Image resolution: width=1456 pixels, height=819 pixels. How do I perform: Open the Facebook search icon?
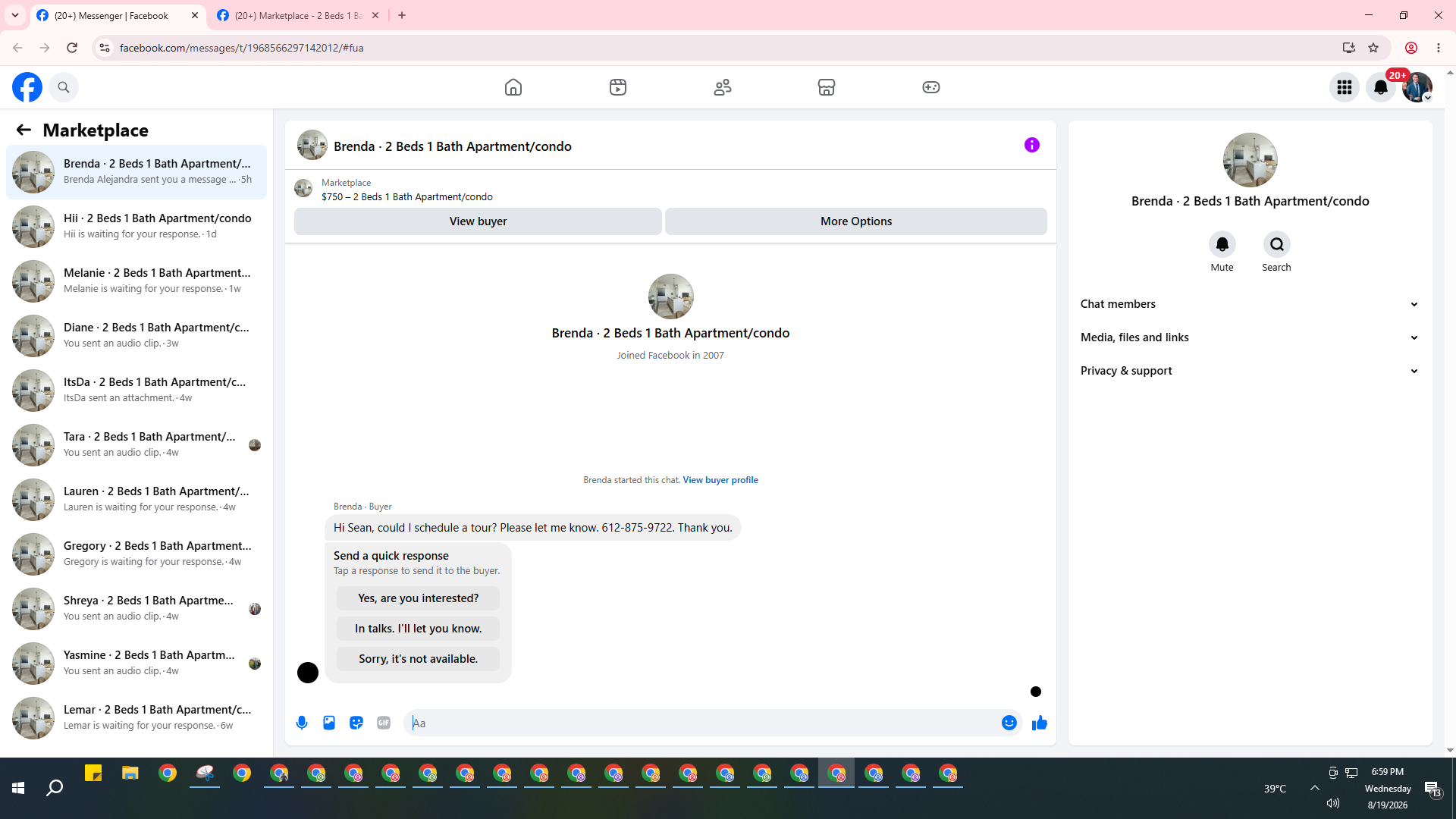[64, 87]
